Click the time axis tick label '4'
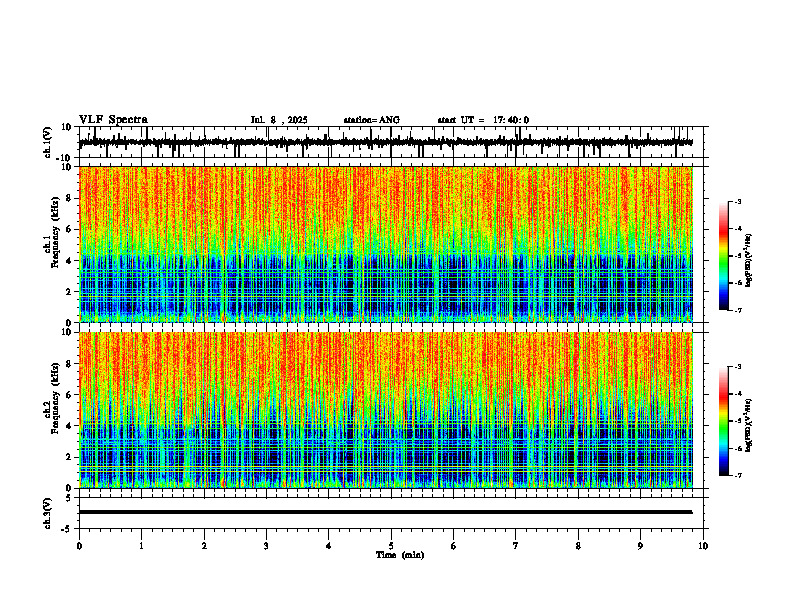The height and width of the screenshot is (612, 792). (x=329, y=546)
